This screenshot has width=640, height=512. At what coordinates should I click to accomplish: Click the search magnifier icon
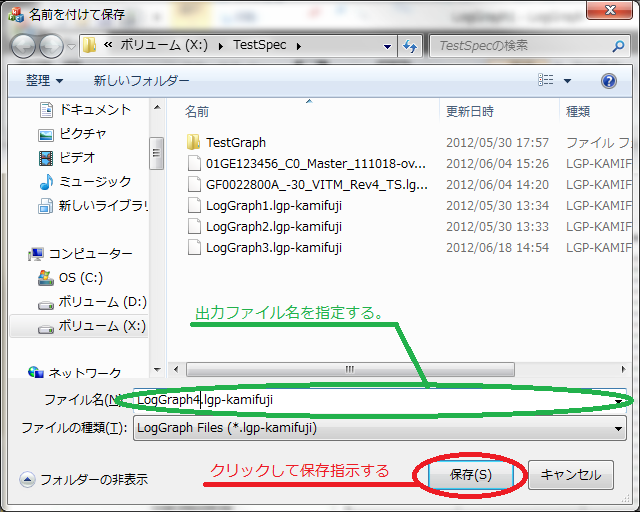click(618, 46)
